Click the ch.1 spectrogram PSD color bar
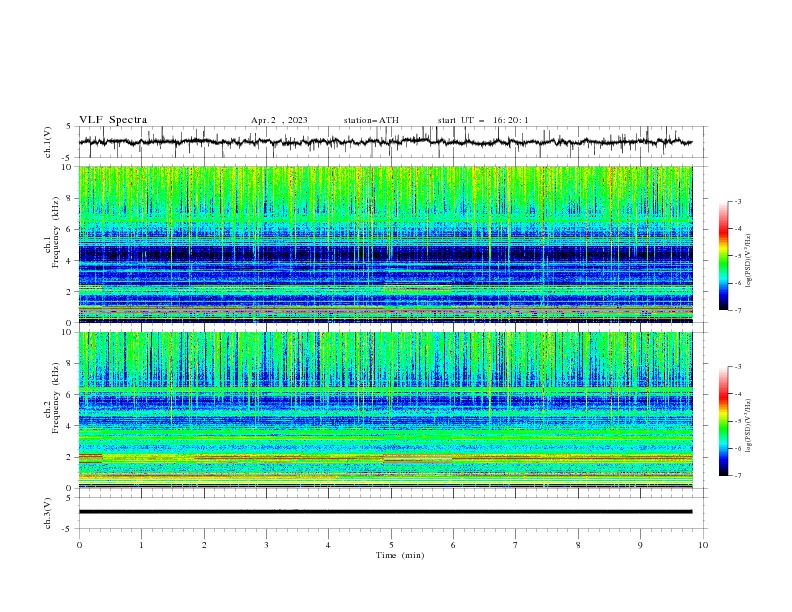The width and height of the screenshot is (792, 612). pos(724,256)
